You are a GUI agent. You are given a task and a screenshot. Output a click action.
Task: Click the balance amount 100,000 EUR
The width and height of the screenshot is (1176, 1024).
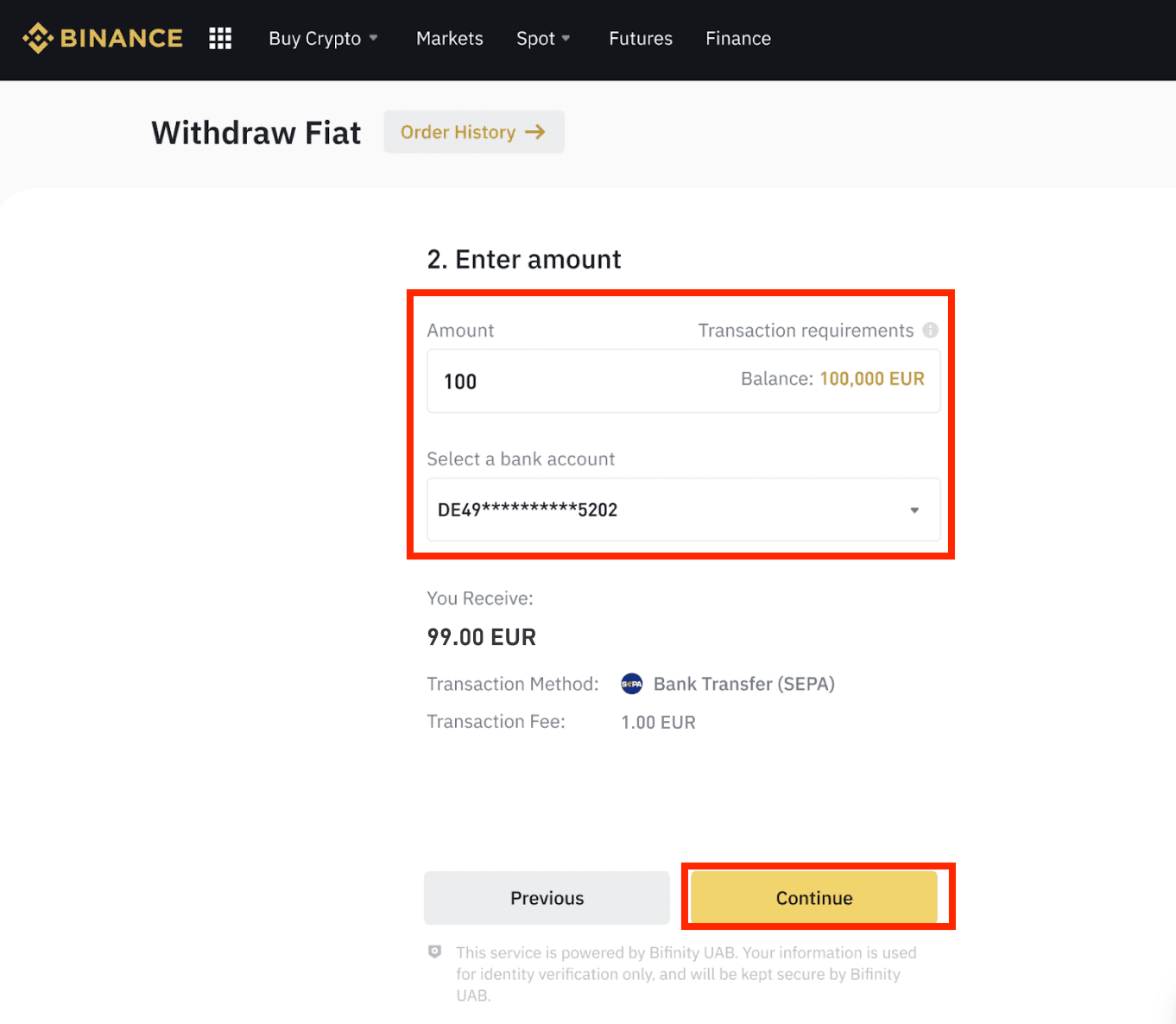872,379
